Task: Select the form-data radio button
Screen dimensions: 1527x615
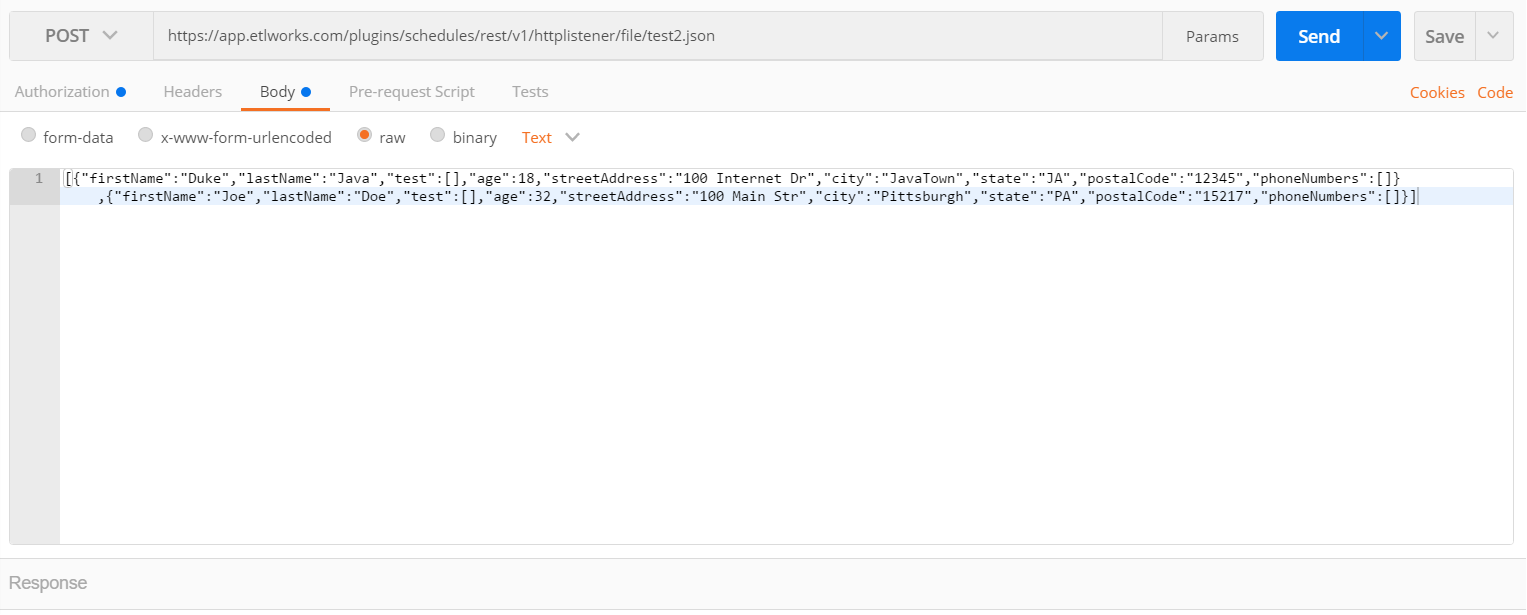Action: pos(28,135)
